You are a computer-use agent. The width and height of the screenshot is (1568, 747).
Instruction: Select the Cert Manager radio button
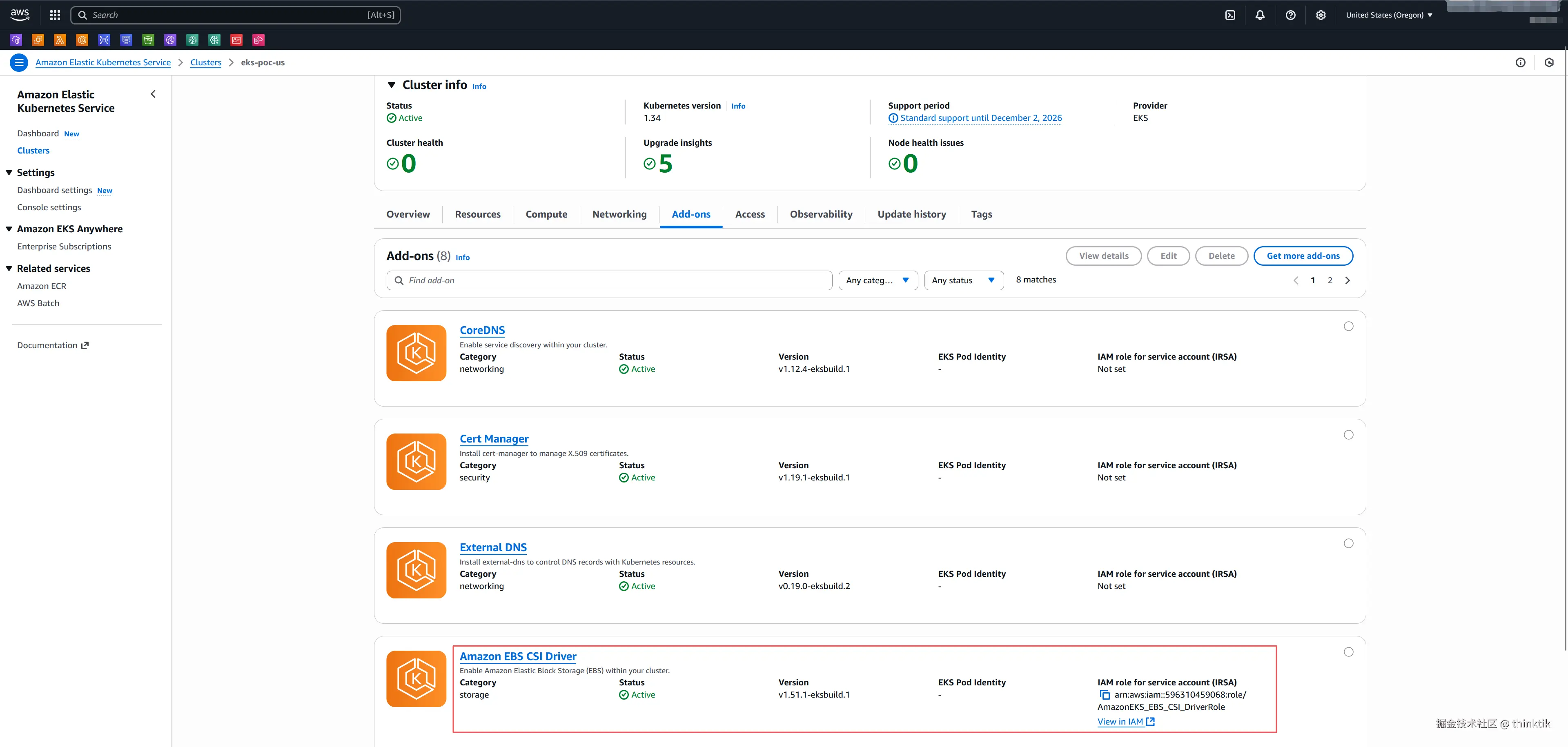click(x=1348, y=435)
